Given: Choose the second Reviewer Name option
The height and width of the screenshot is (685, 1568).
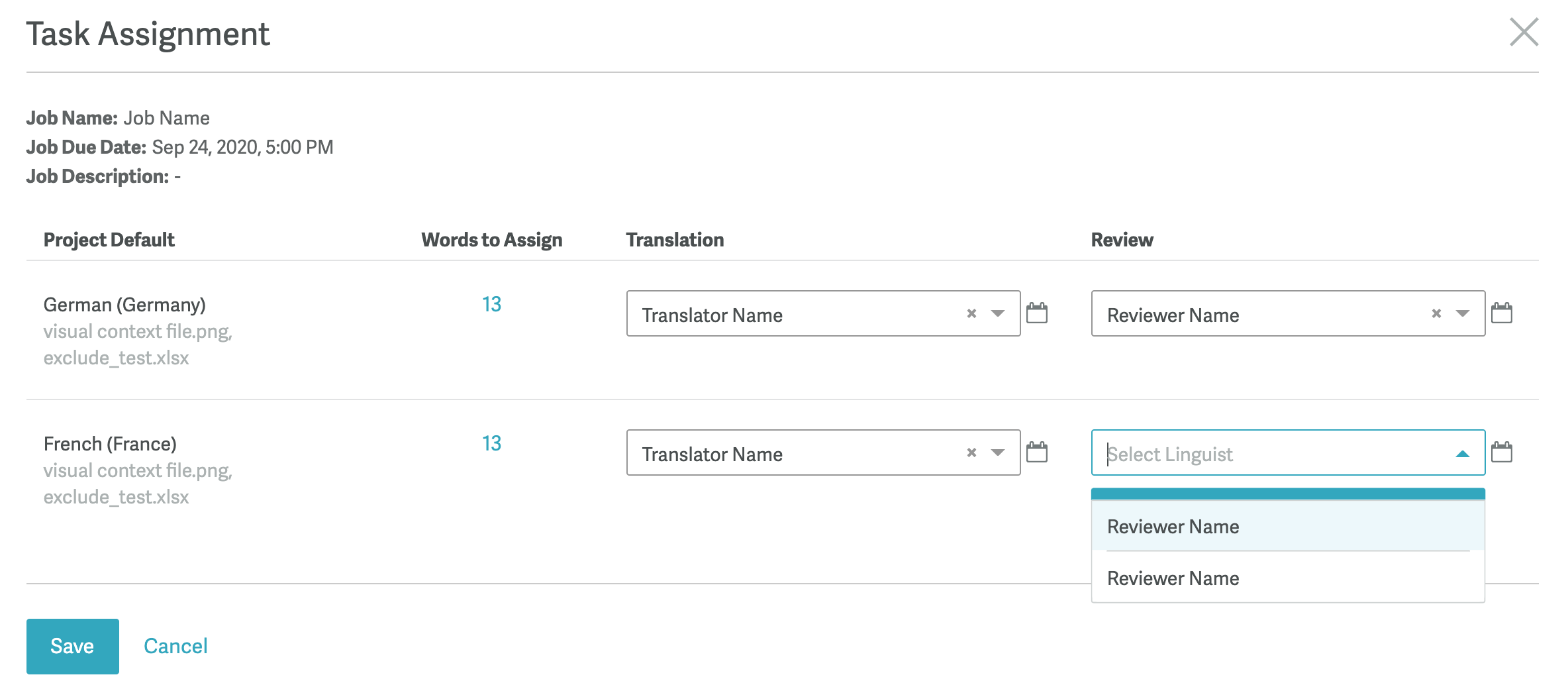Looking at the screenshot, I should pyautogui.click(x=1288, y=578).
